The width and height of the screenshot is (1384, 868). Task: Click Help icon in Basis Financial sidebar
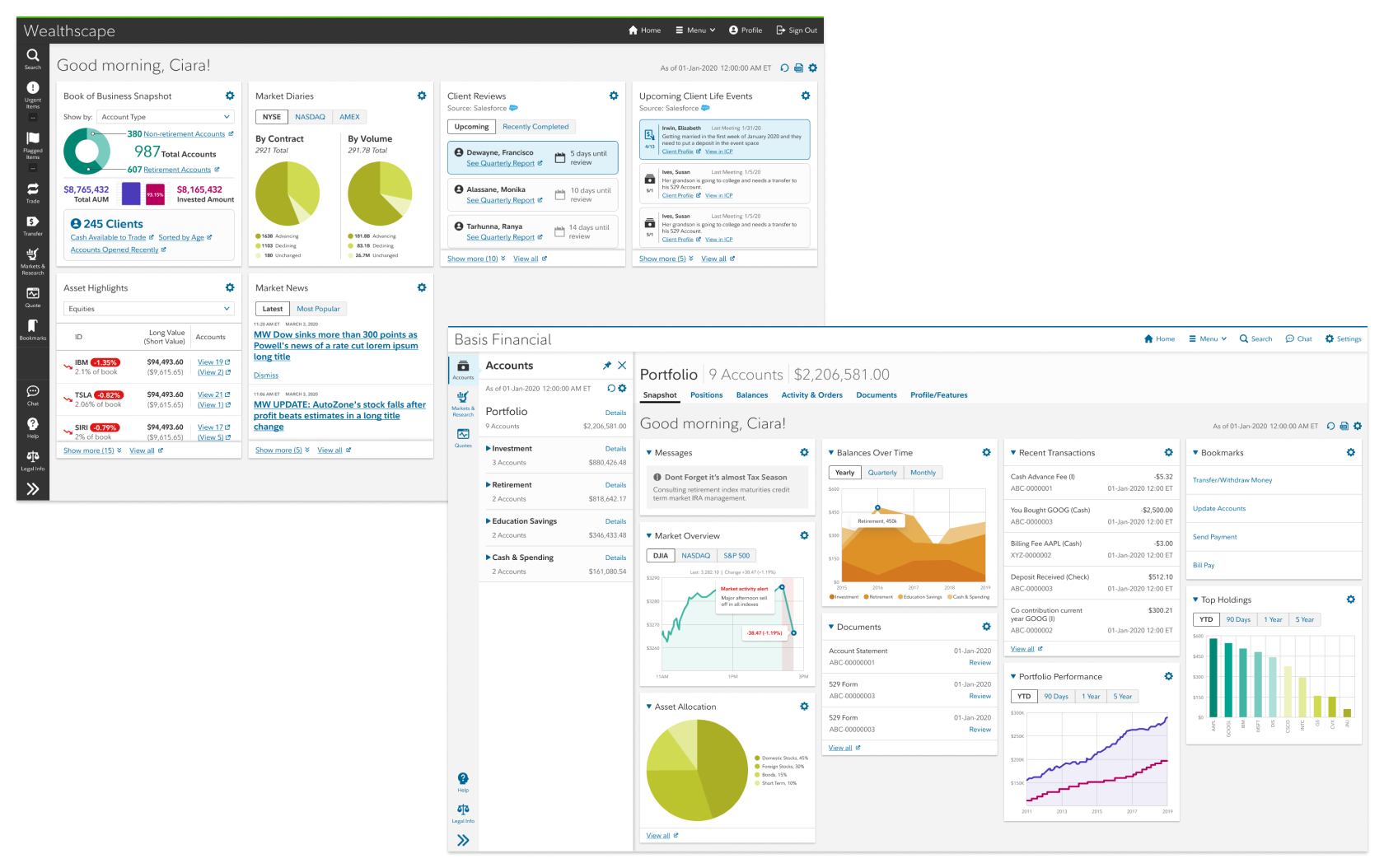(463, 782)
